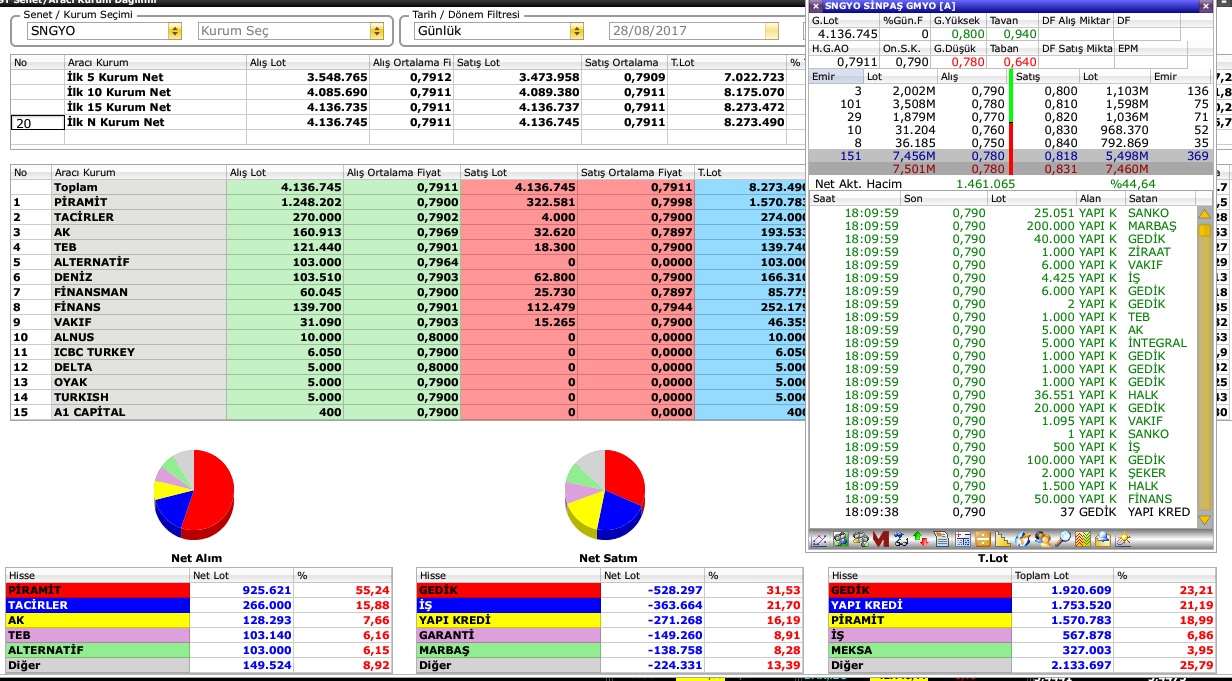Click the trade list scrollbar up arrow
The image size is (1232, 681).
1204,214
